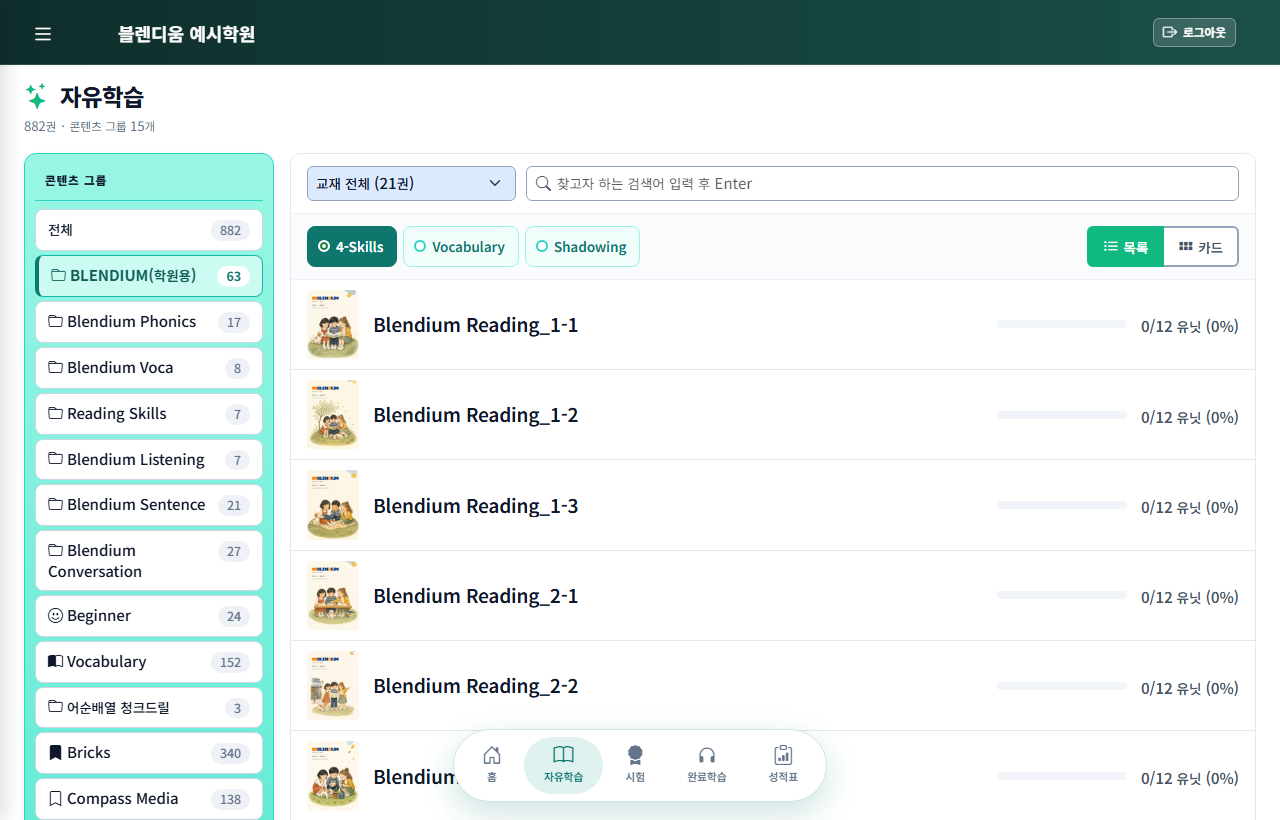Switch to 목록 list view

(1126, 247)
